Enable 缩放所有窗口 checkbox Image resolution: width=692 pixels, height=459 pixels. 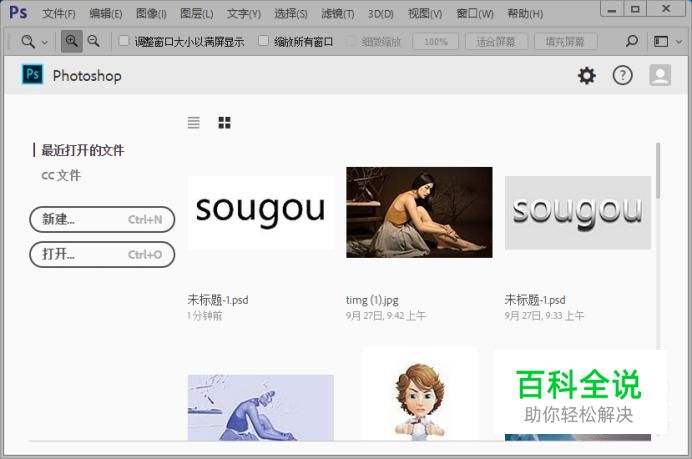tap(263, 41)
